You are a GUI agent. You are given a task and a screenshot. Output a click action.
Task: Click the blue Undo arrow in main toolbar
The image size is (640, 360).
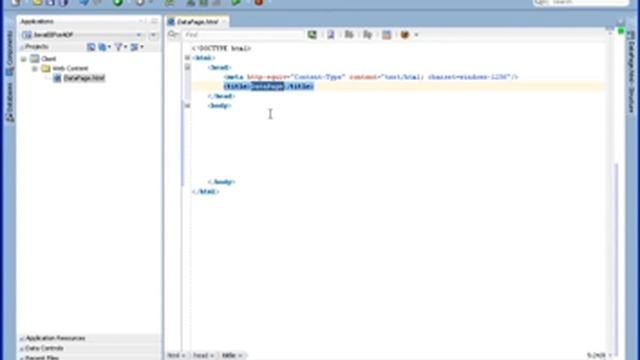tap(84, 2)
